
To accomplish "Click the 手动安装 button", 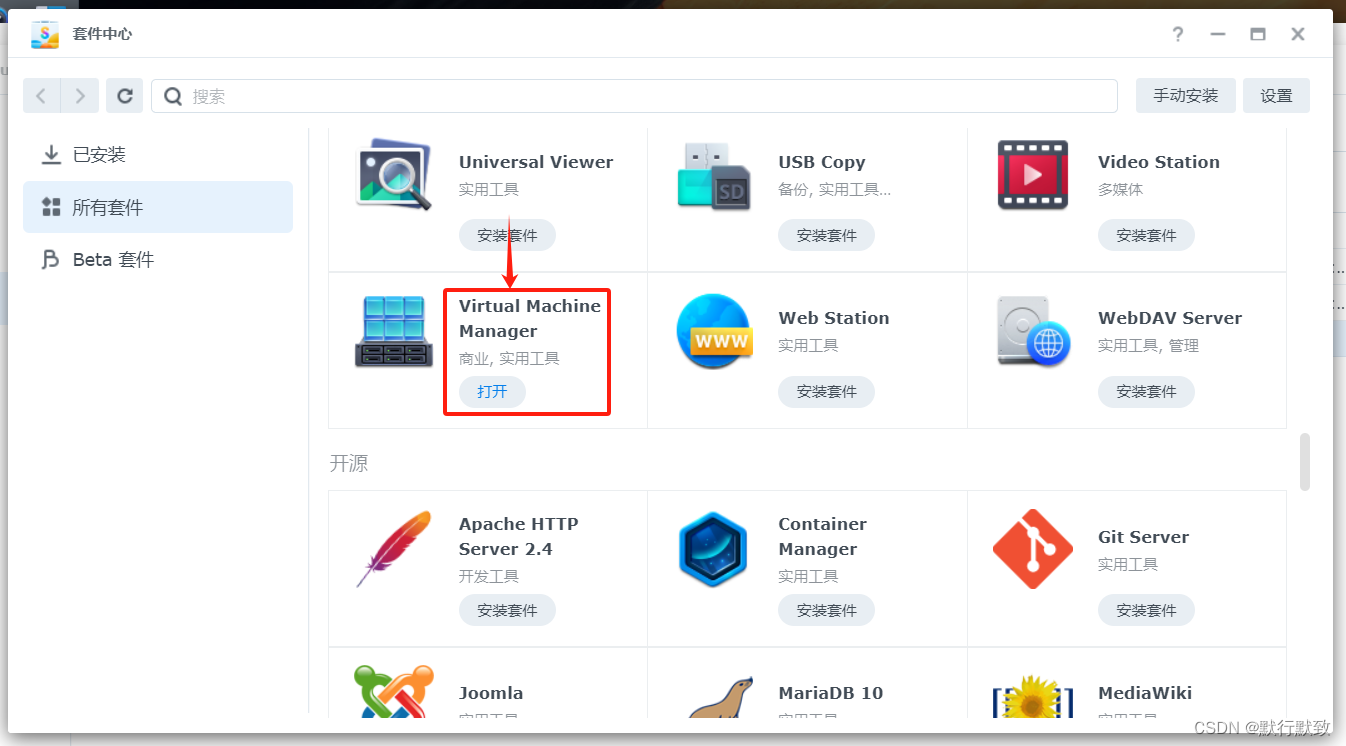I will pyautogui.click(x=1186, y=96).
